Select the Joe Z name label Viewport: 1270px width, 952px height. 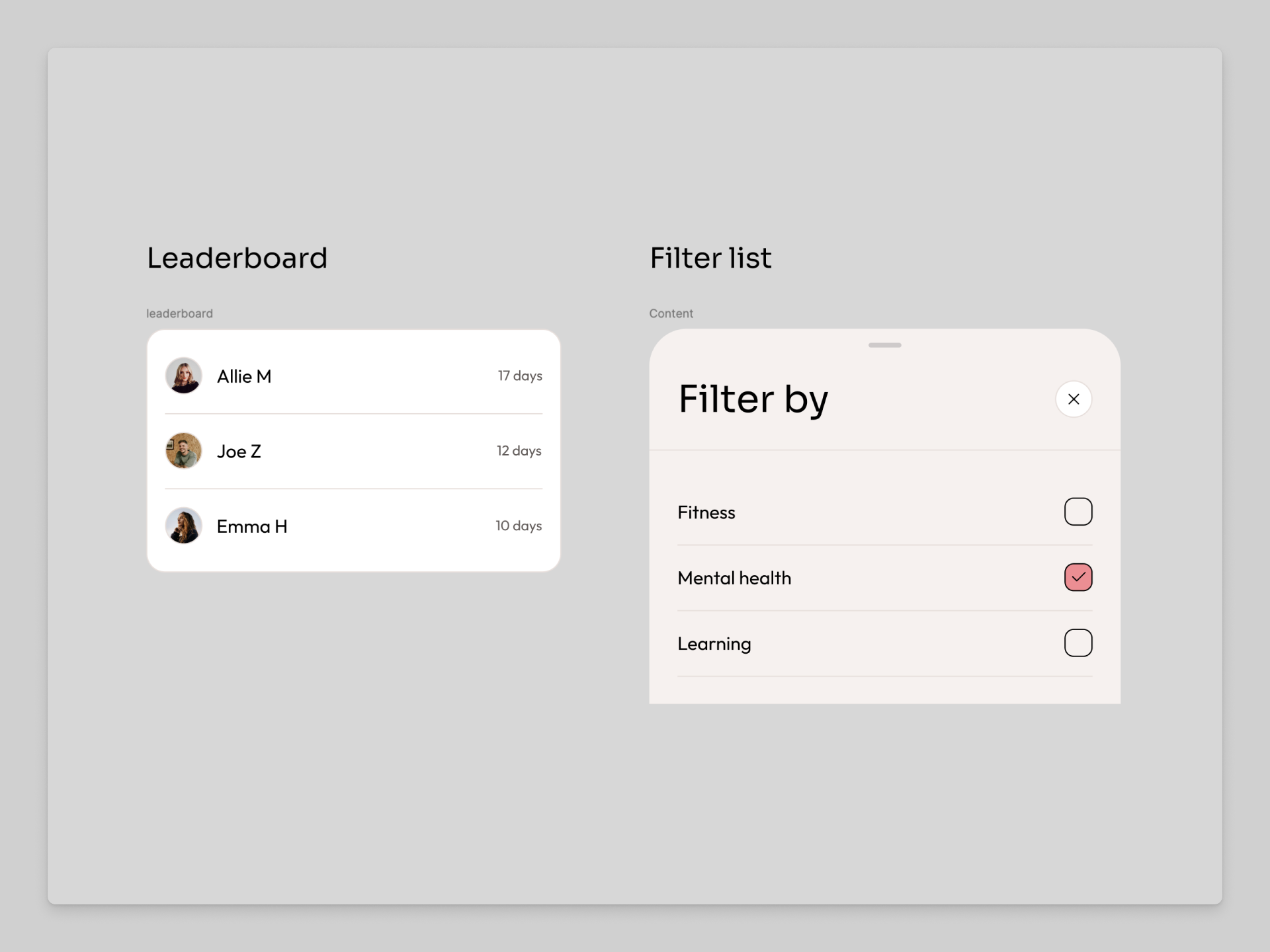click(x=239, y=452)
